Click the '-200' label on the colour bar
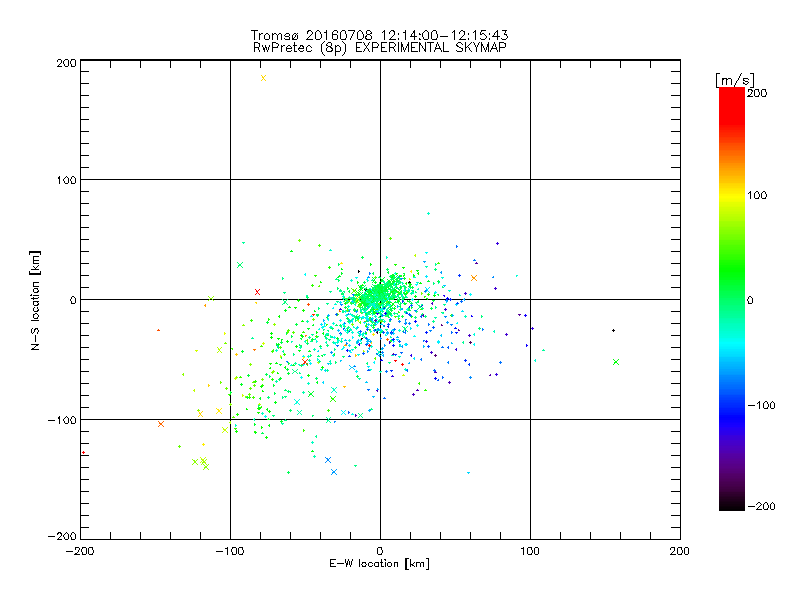This screenshot has width=800, height=600. tap(761, 507)
